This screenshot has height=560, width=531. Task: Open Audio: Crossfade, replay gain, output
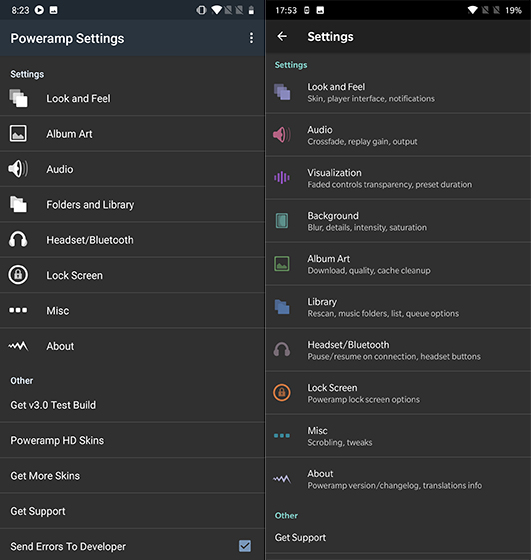(398, 135)
